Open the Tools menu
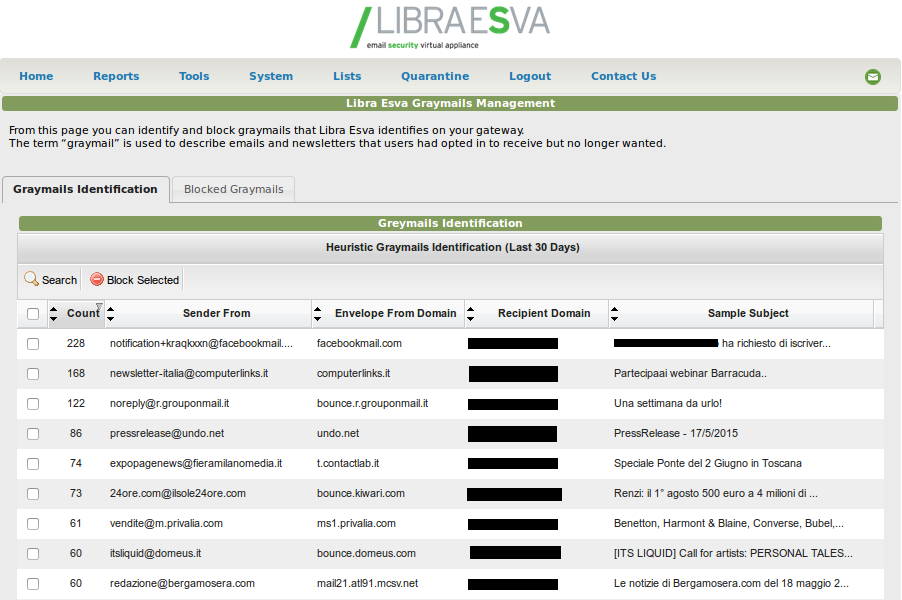The width and height of the screenshot is (902, 600). click(194, 76)
